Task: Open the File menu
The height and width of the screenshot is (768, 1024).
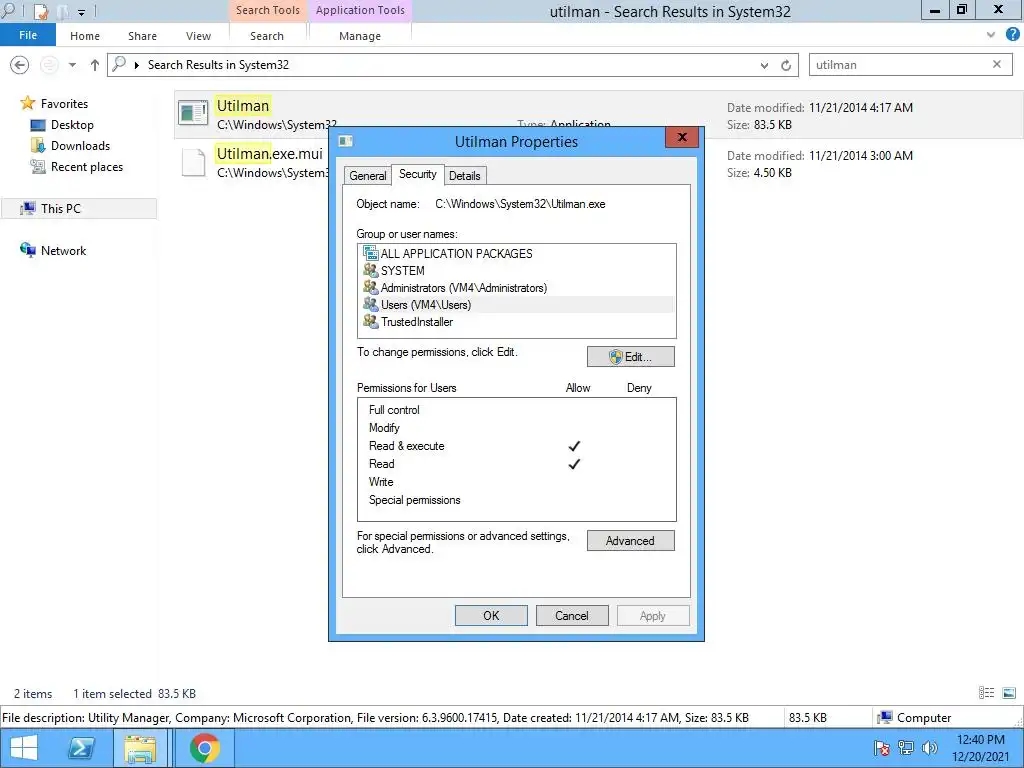Action: (x=28, y=35)
